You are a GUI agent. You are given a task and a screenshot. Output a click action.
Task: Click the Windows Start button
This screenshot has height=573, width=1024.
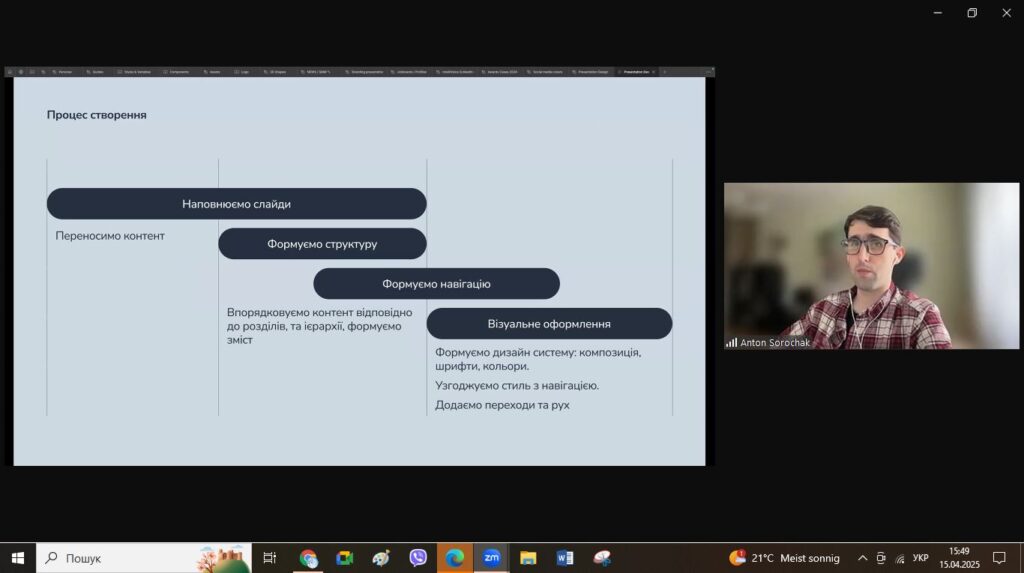(x=18, y=558)
